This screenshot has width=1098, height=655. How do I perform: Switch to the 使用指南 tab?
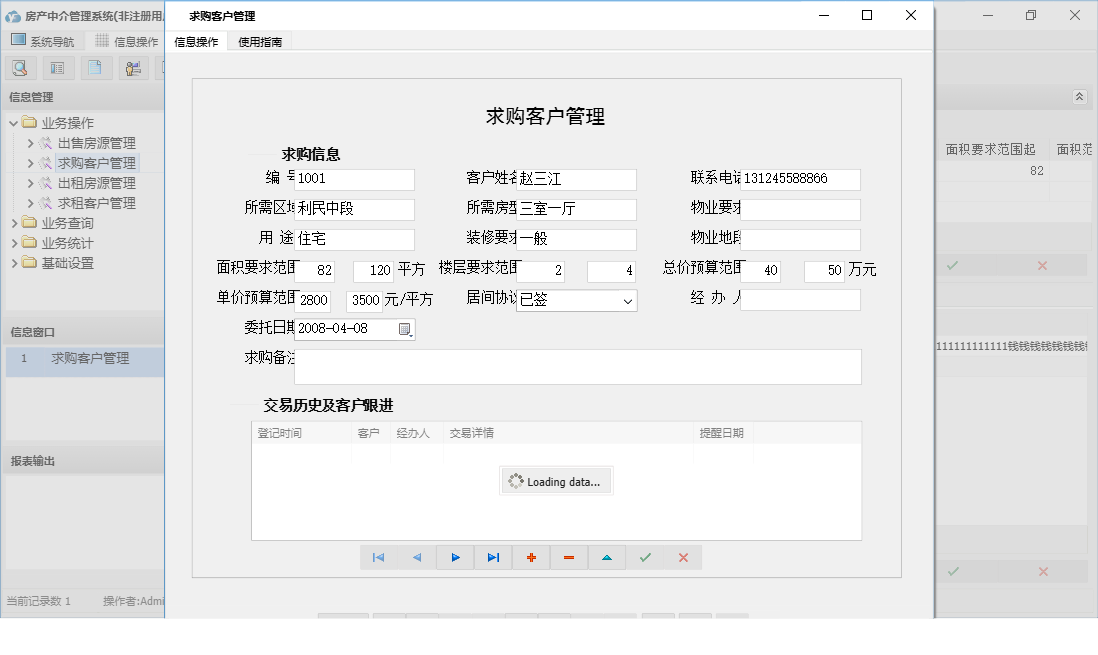tap(258, 42)
